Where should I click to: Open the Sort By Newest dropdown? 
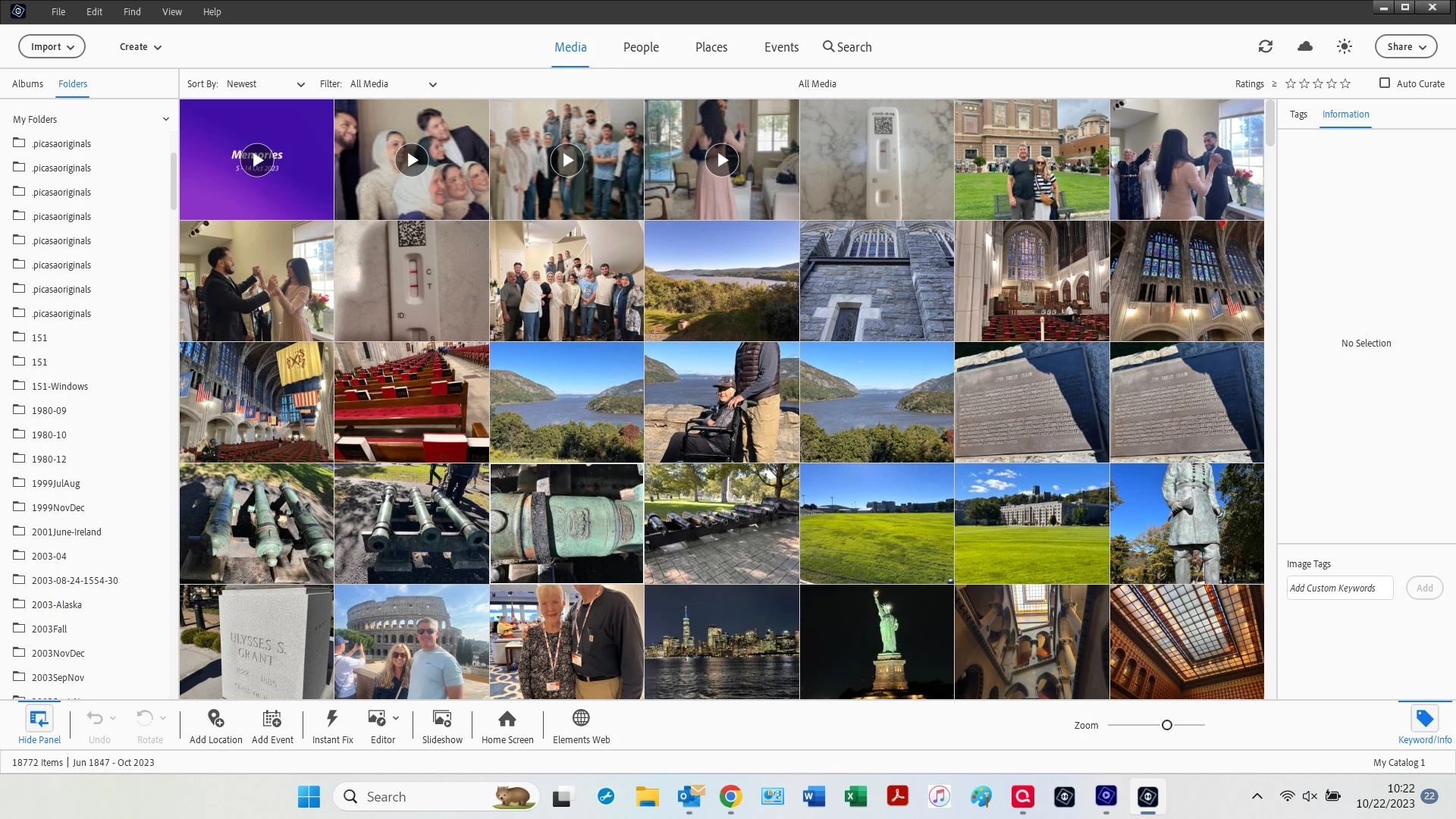click(265, 84)
